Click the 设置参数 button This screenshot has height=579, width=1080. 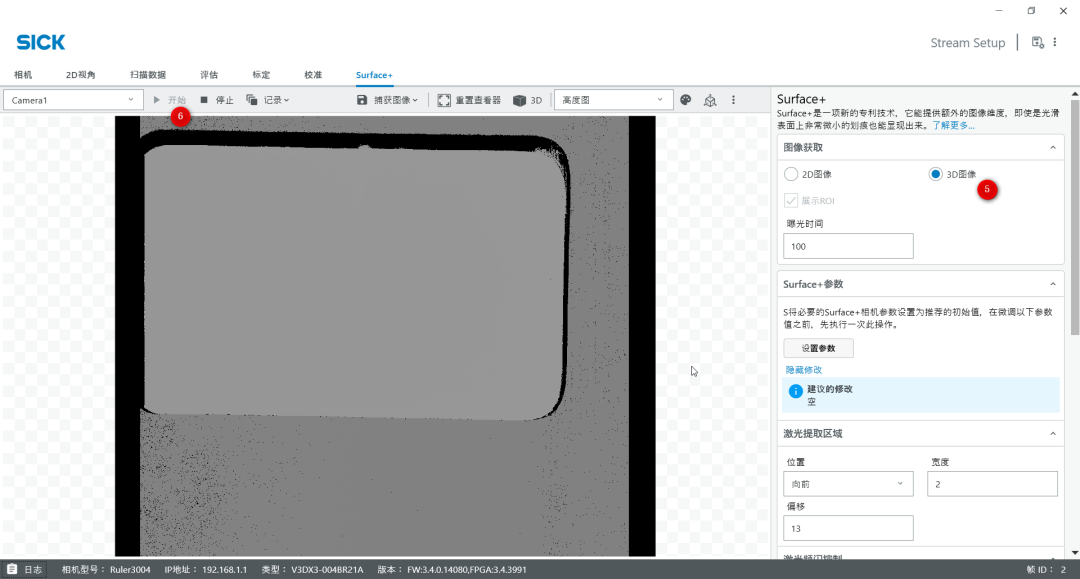[818, 348]
